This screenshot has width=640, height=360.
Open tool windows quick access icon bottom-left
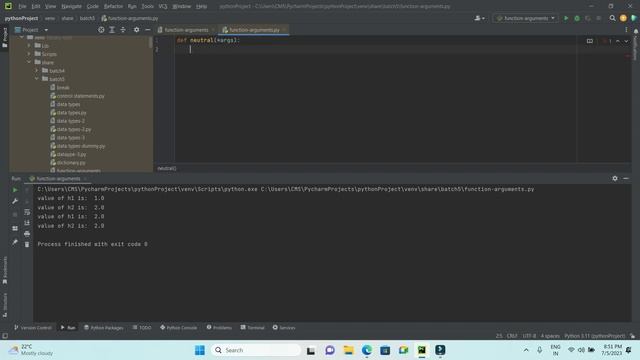(x=5, y=336)
